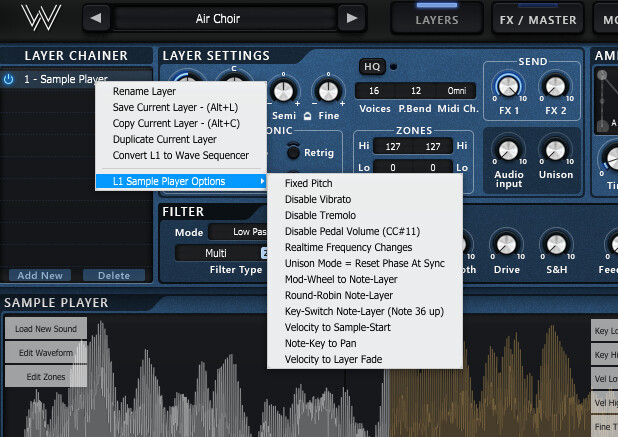Click the left Zones Hi value 127
Image resolution: width=618 pixels, height=437 pixels.
click(393, 147)
